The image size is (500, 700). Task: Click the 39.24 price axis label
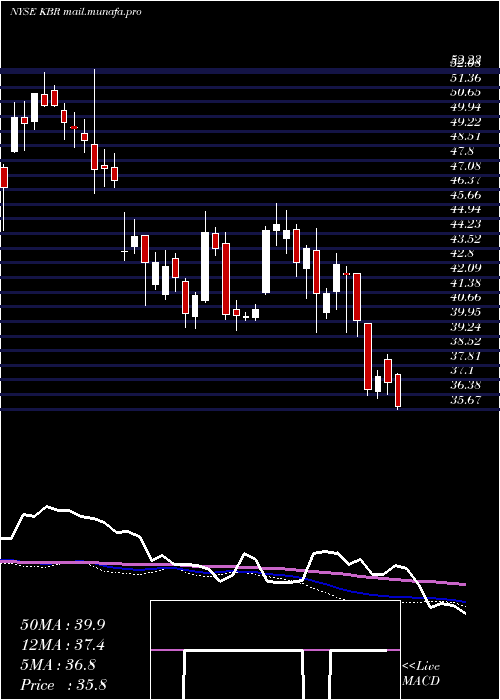coord(465,326)
